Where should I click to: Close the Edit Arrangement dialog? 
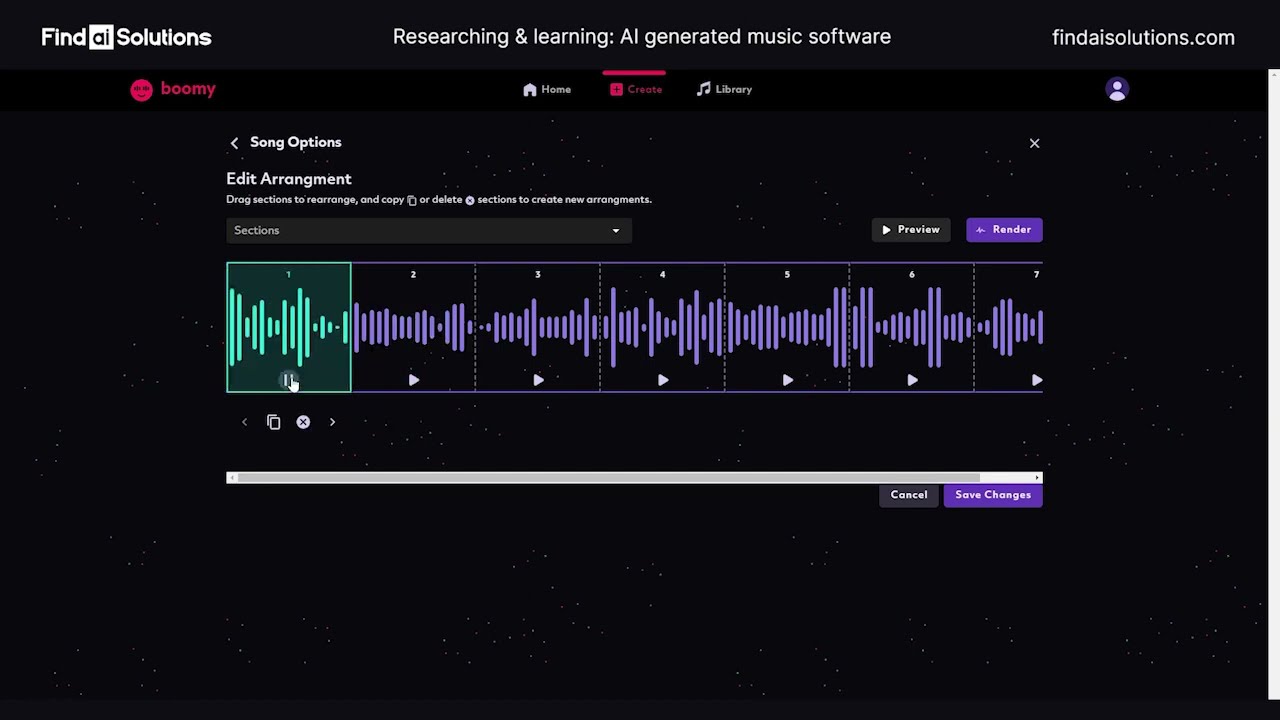(x=1034, y=143)
